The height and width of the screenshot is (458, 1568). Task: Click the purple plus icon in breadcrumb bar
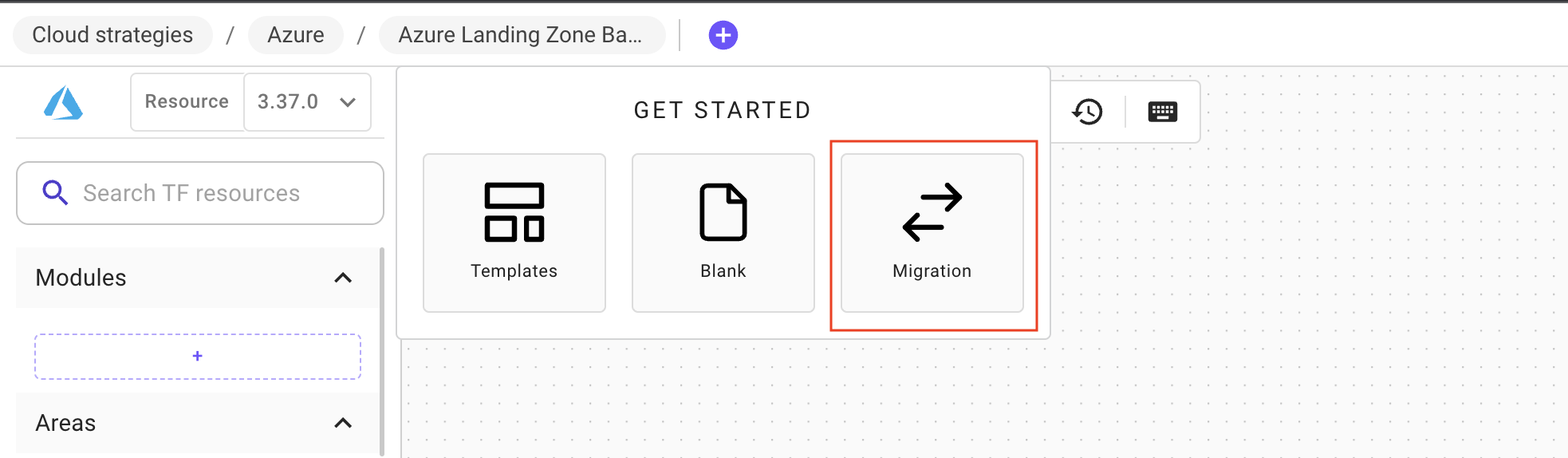[x=723, y=35]
